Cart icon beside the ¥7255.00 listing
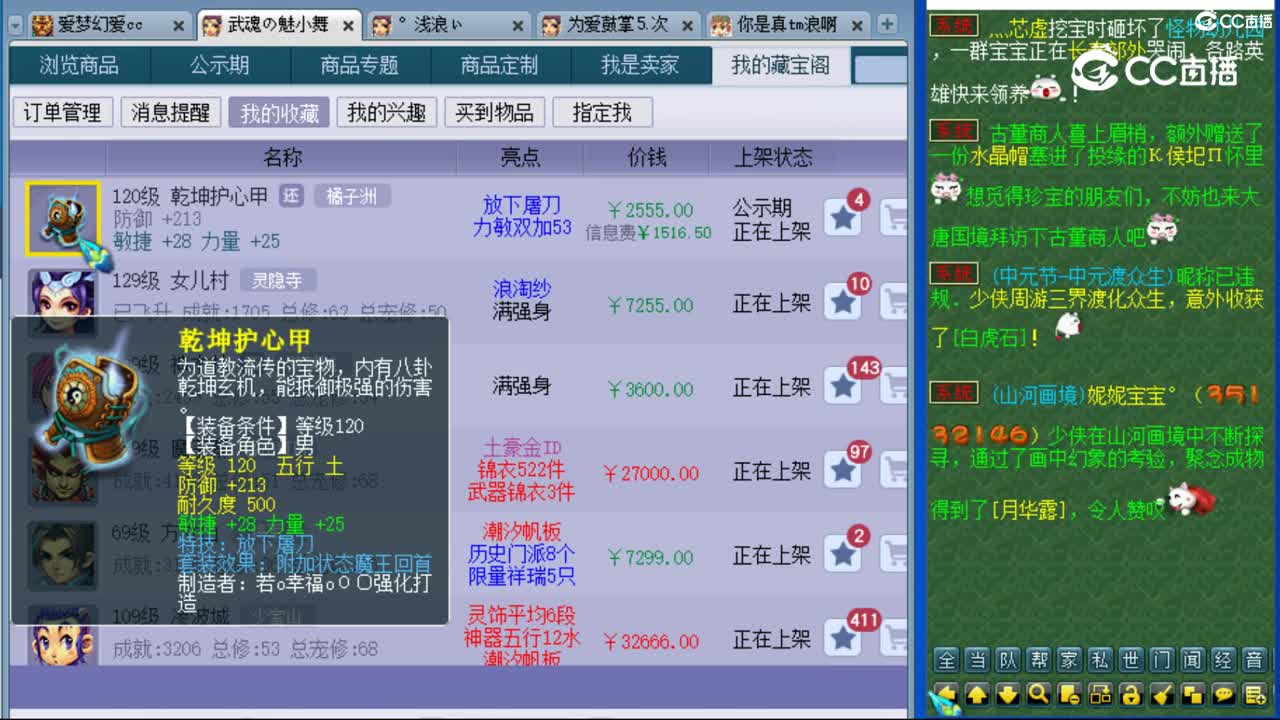Image resolution: width=1280 pixels, height=720 pixels. (x=894, y=301)
